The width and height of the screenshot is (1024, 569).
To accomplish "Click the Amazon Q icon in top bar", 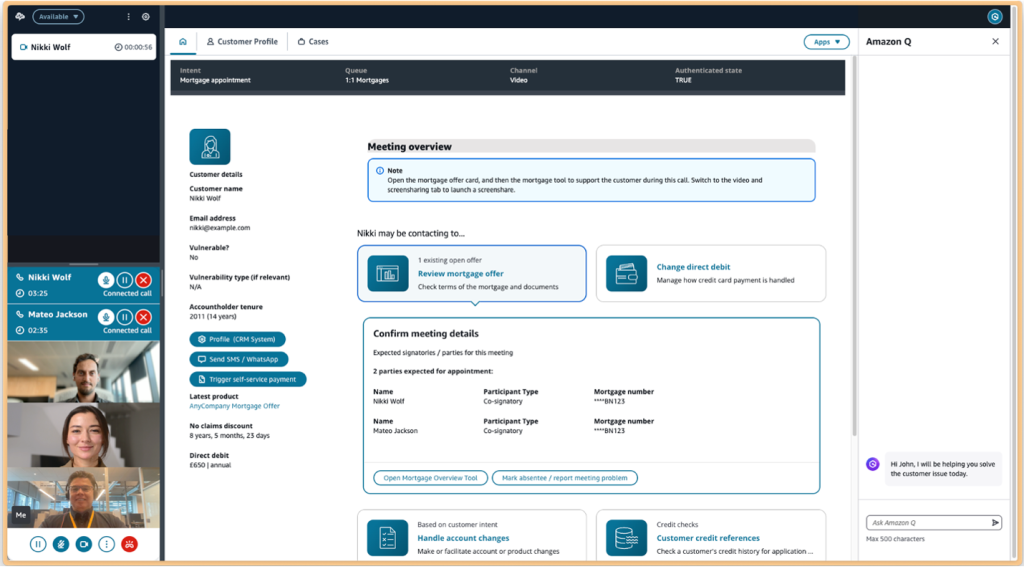I will click(995, 17).
